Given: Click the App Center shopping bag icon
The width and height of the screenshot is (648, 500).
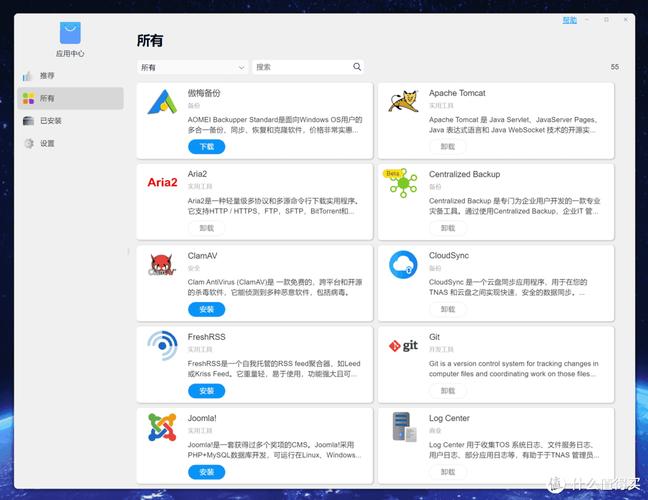Looking at the screenshot, I should pyautogui.click(x=70, y=33).
